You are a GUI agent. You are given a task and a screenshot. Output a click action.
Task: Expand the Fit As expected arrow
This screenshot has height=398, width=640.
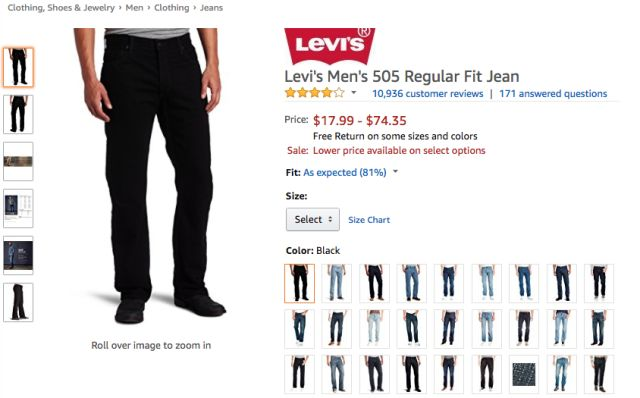[395, 172]
